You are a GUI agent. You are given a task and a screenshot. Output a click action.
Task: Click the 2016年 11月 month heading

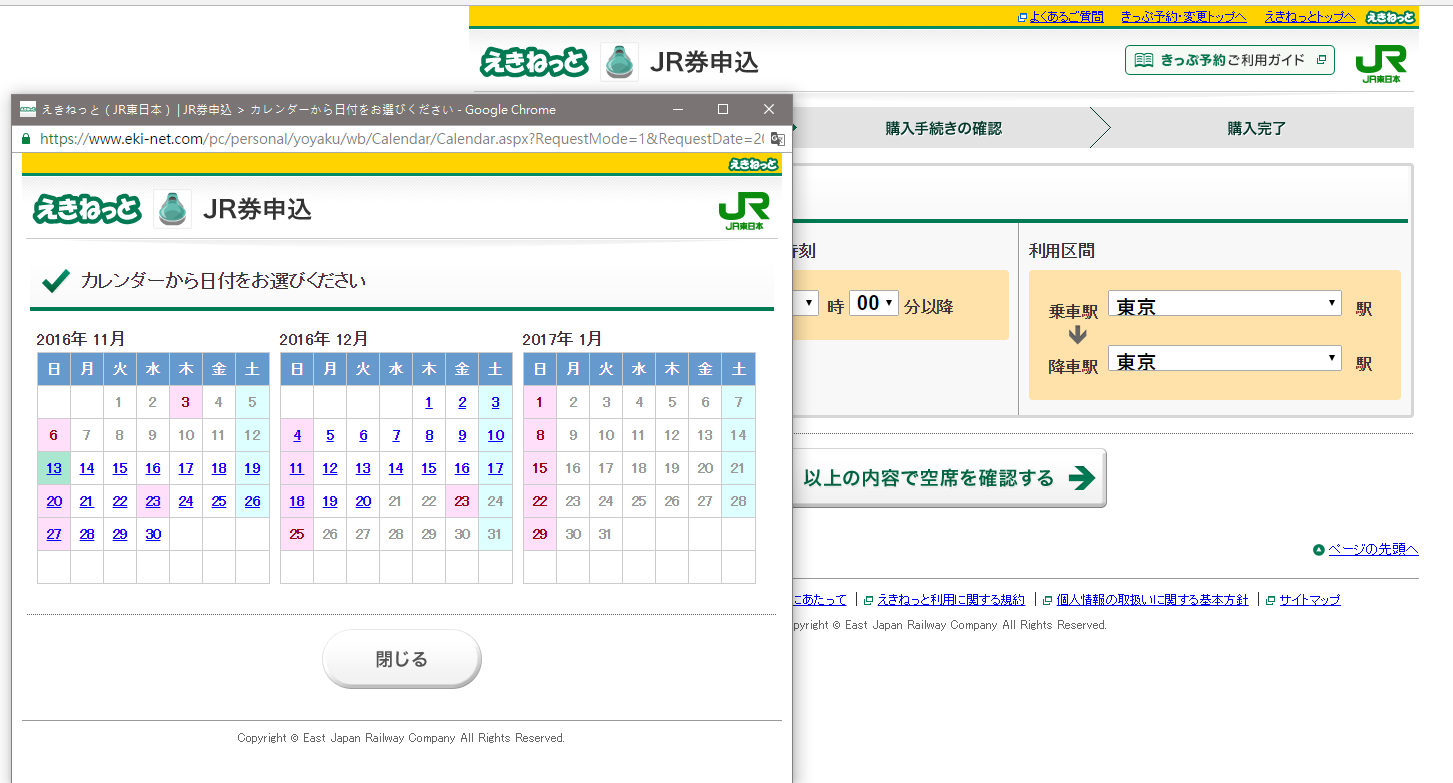(x=81, y=339)
